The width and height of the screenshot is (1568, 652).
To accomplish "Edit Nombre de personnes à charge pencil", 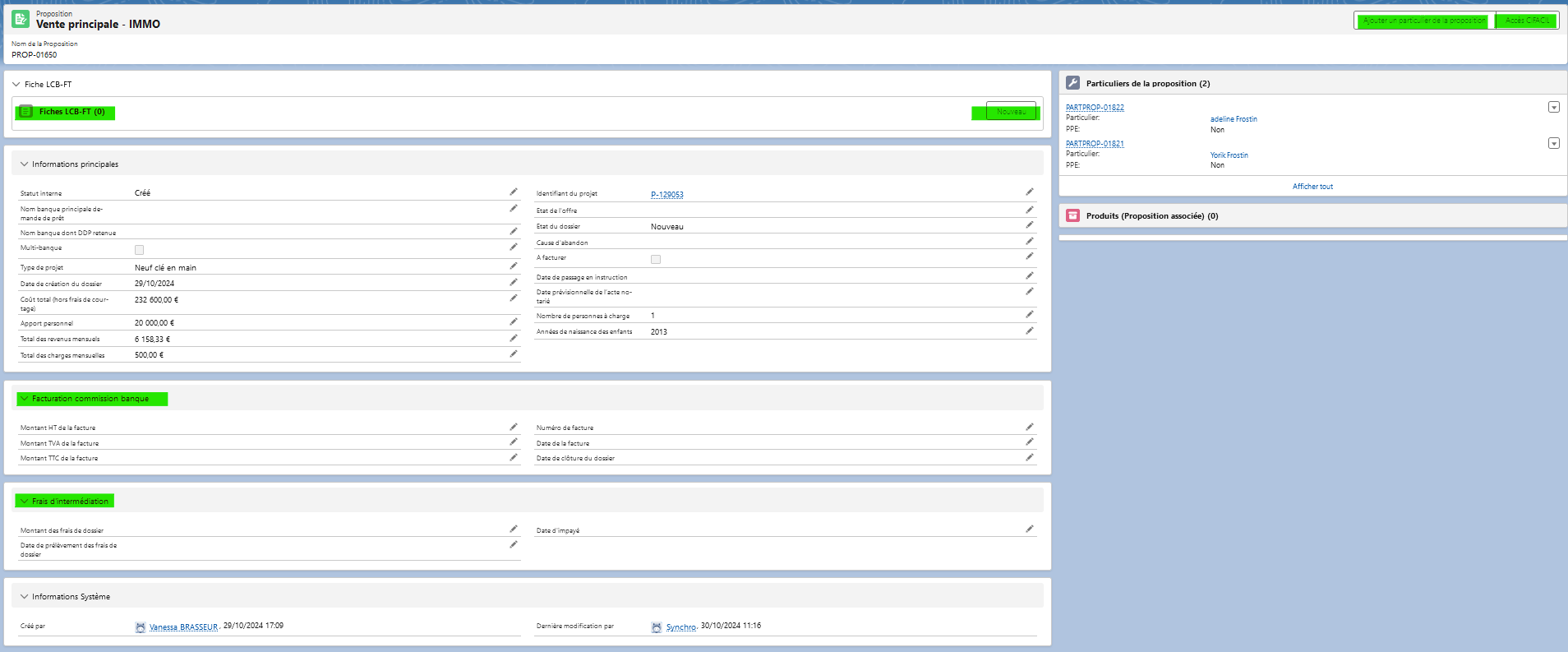I will (1030, 315).
